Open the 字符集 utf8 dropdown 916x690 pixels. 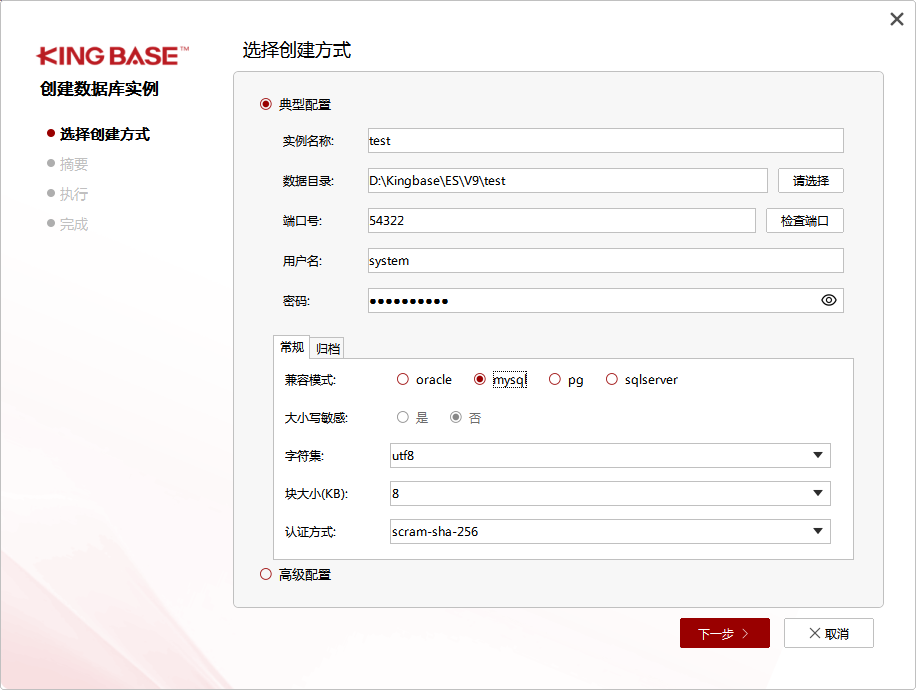click(610, 456)
